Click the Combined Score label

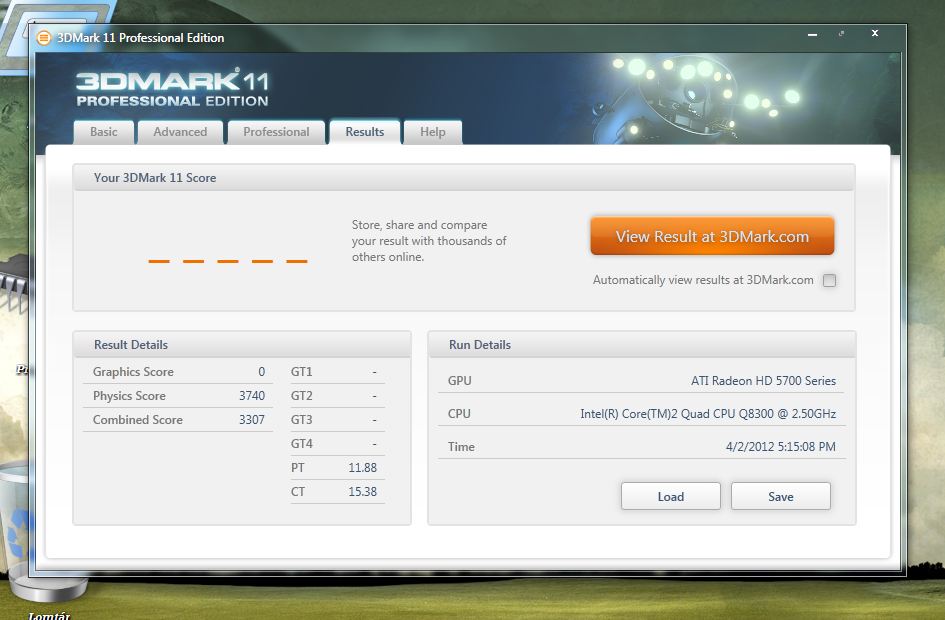click(137, 420)
